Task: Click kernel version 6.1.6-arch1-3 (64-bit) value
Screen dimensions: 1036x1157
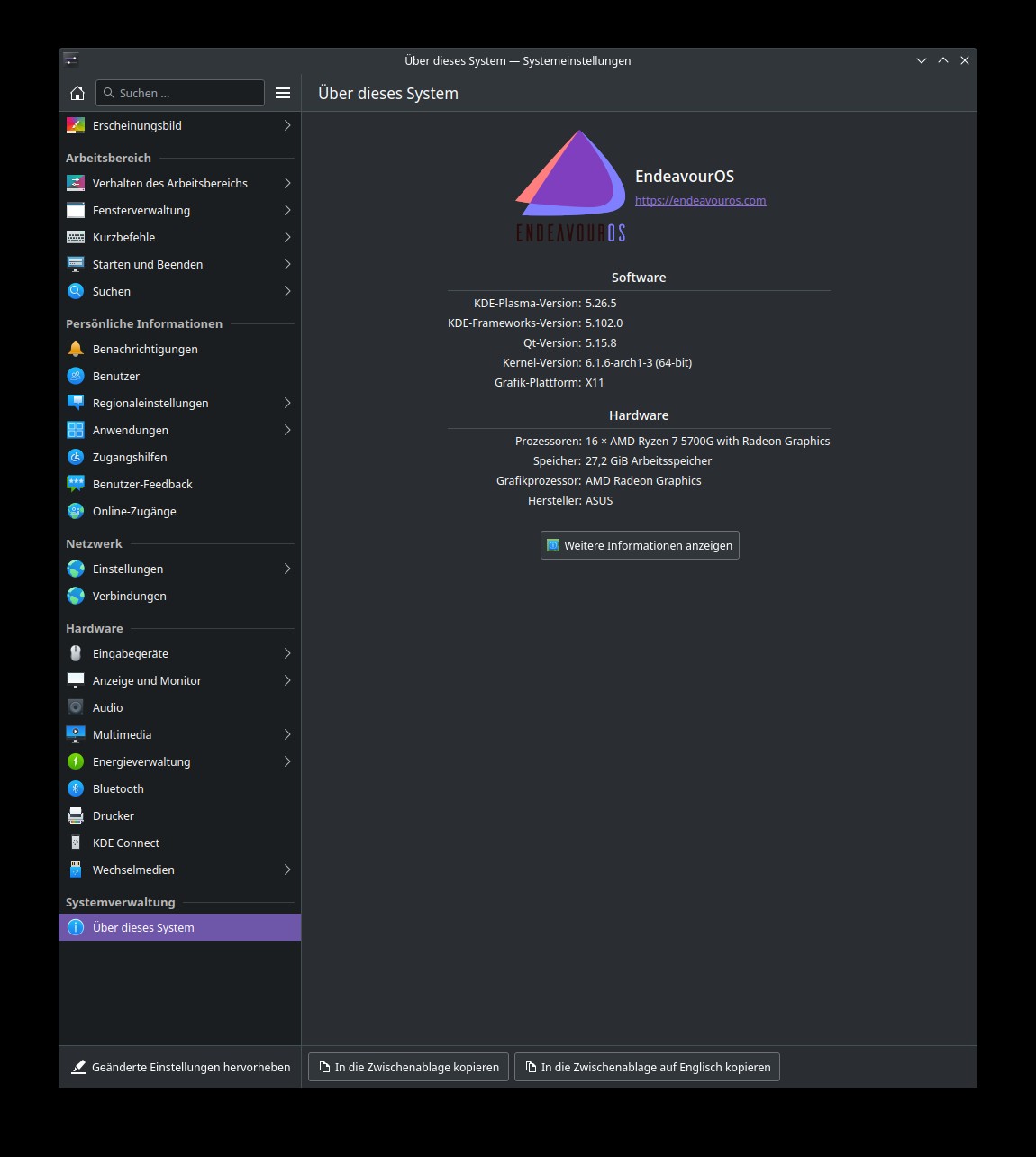Action: pyautogui.click(x=639, y=362)
